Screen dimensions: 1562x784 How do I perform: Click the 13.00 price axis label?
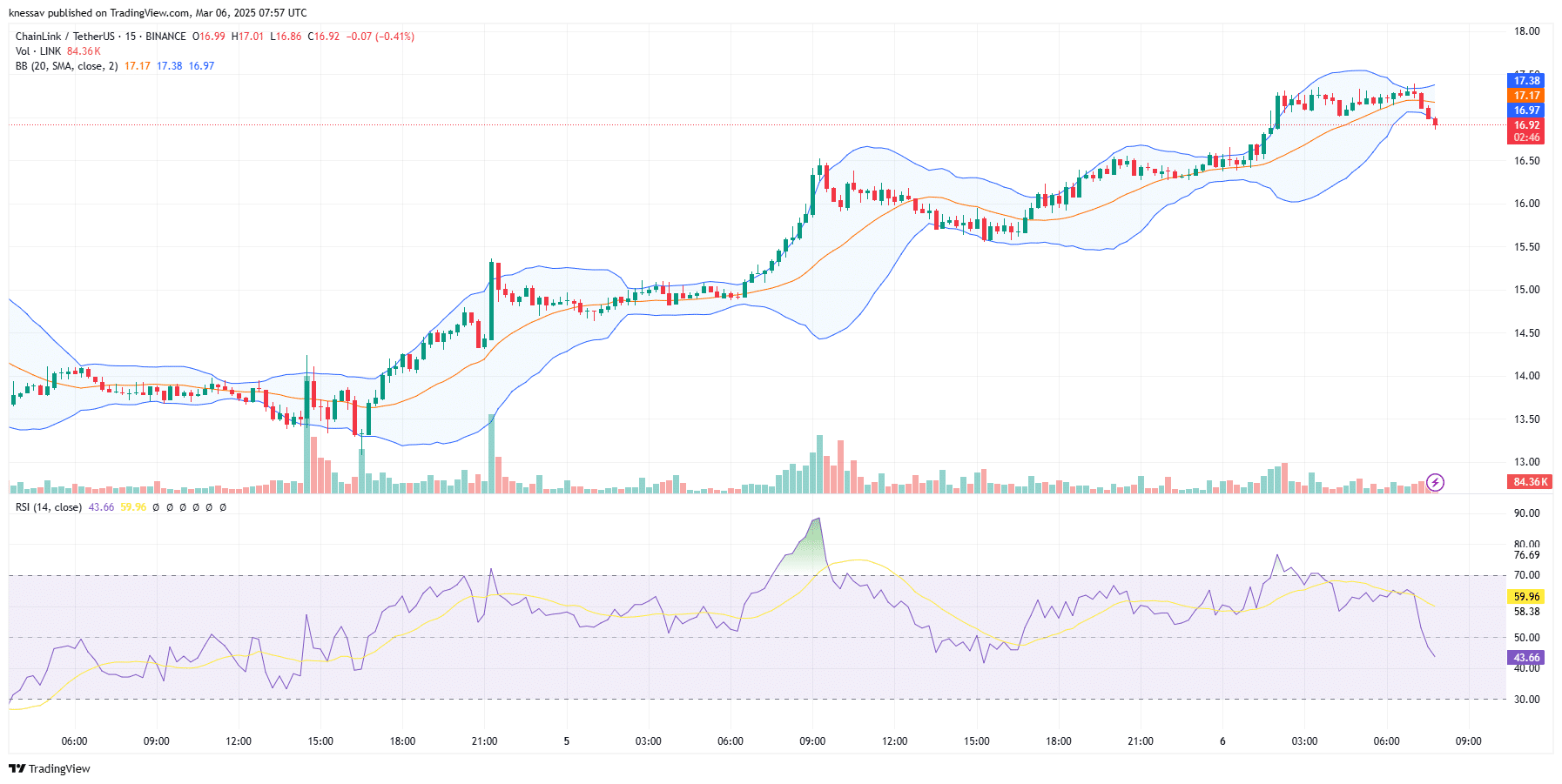(x=1526, y=462)
